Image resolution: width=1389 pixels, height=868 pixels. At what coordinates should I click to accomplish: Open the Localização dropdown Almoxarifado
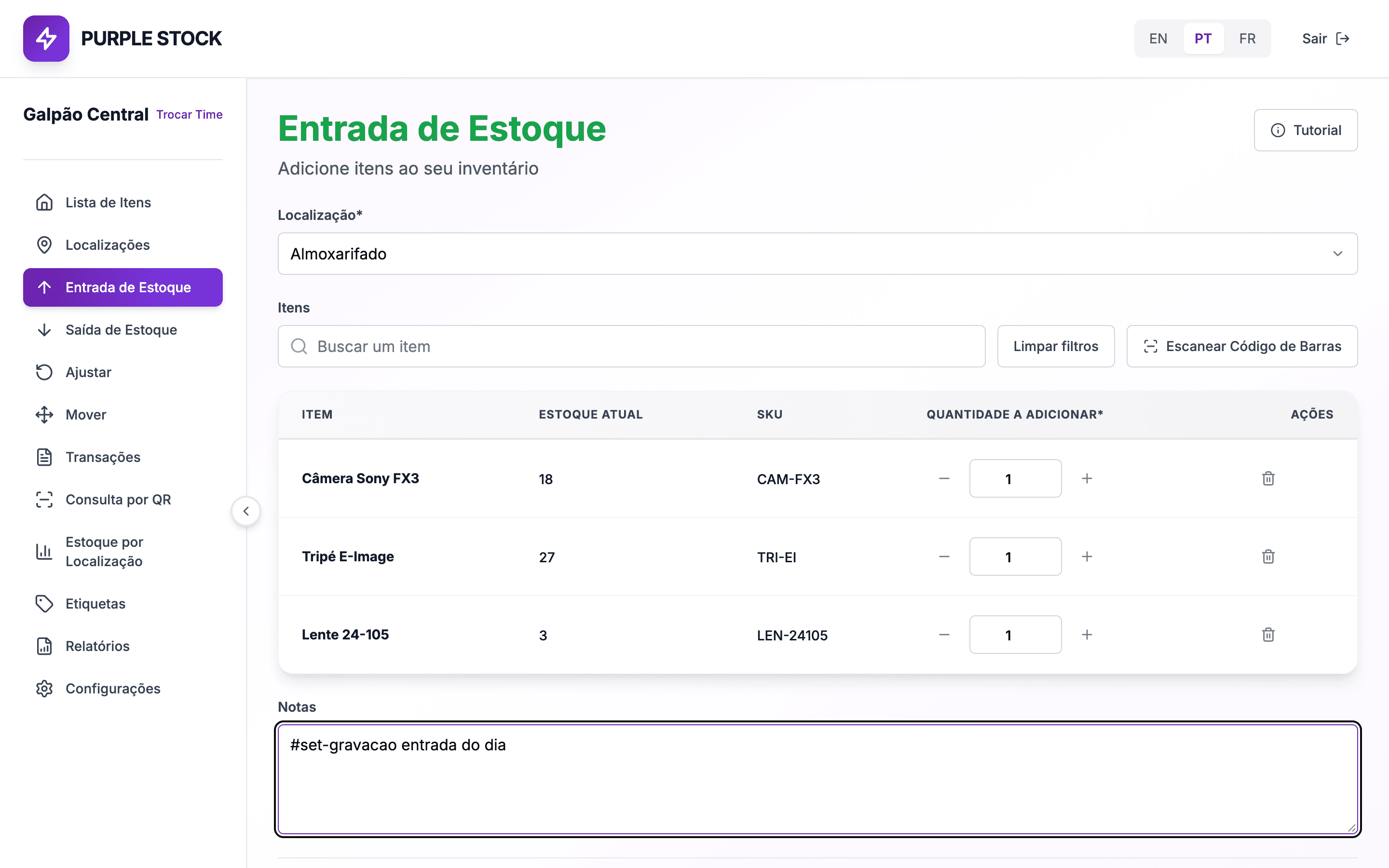coord(817,254)
